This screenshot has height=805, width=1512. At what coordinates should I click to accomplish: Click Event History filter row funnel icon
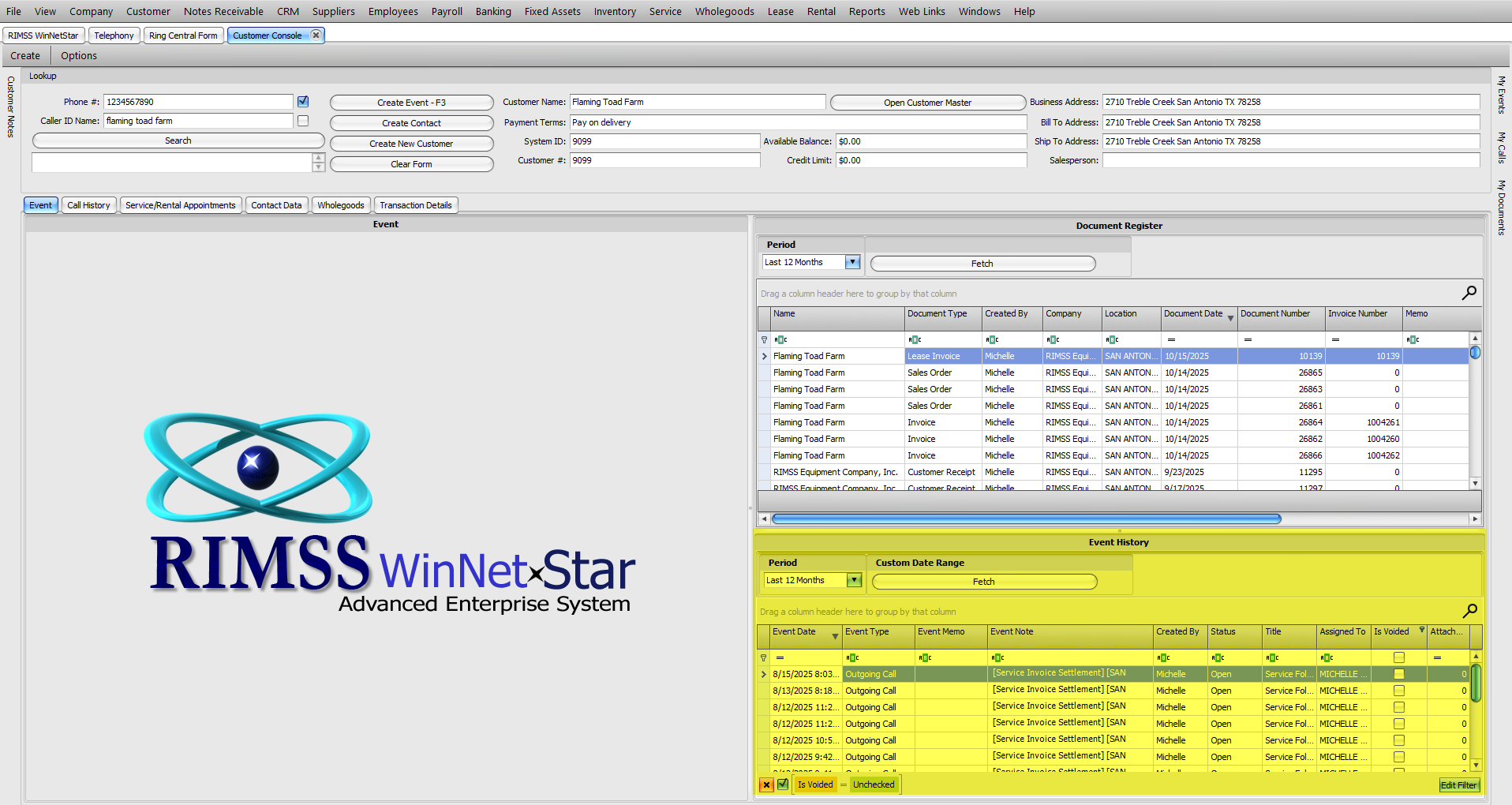point(763,657)
